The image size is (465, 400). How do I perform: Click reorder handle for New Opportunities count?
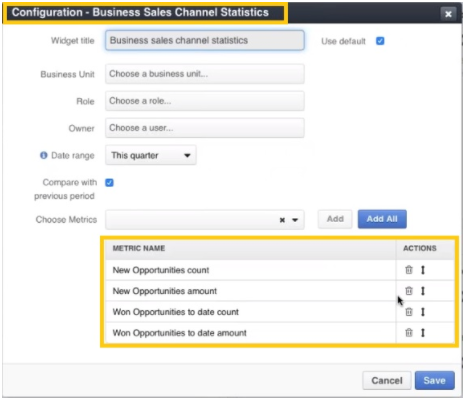(x=423, y=270)
